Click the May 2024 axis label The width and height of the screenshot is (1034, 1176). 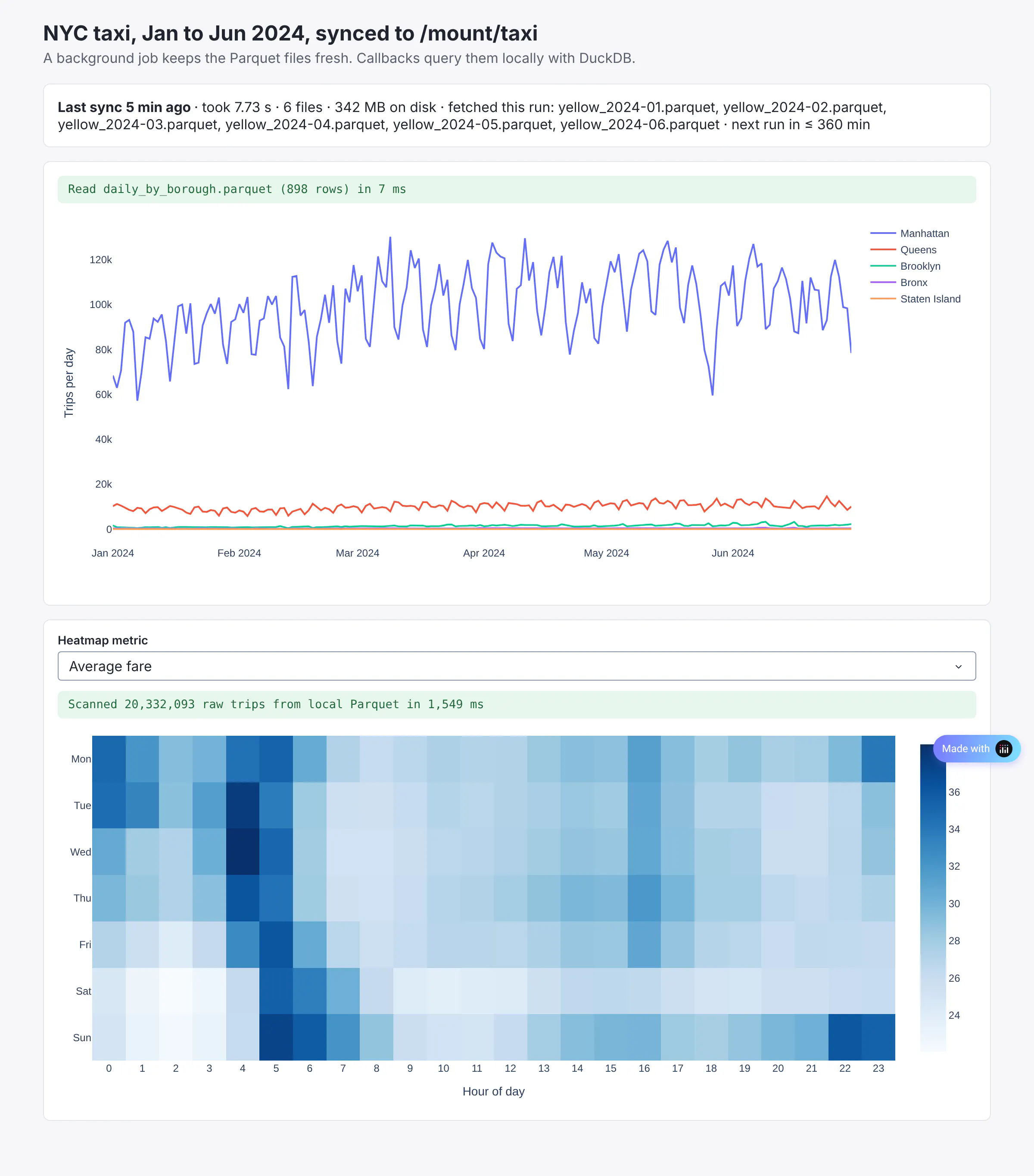click(x=607, y=553)
